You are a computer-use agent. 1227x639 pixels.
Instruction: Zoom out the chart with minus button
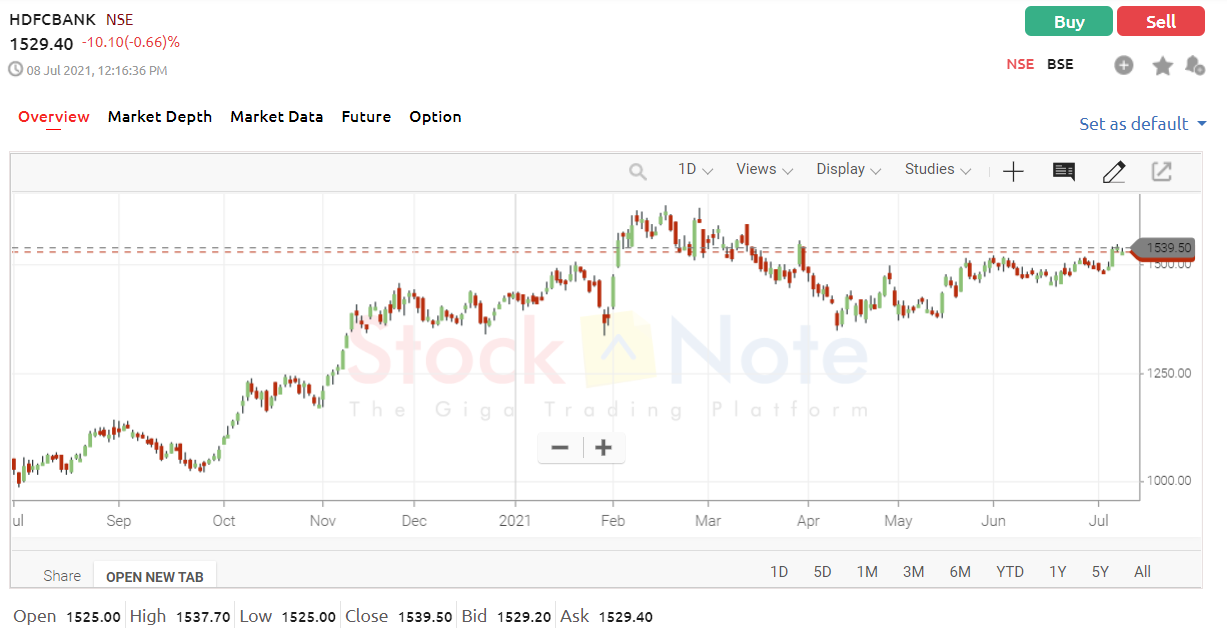(x=560, y=448)
